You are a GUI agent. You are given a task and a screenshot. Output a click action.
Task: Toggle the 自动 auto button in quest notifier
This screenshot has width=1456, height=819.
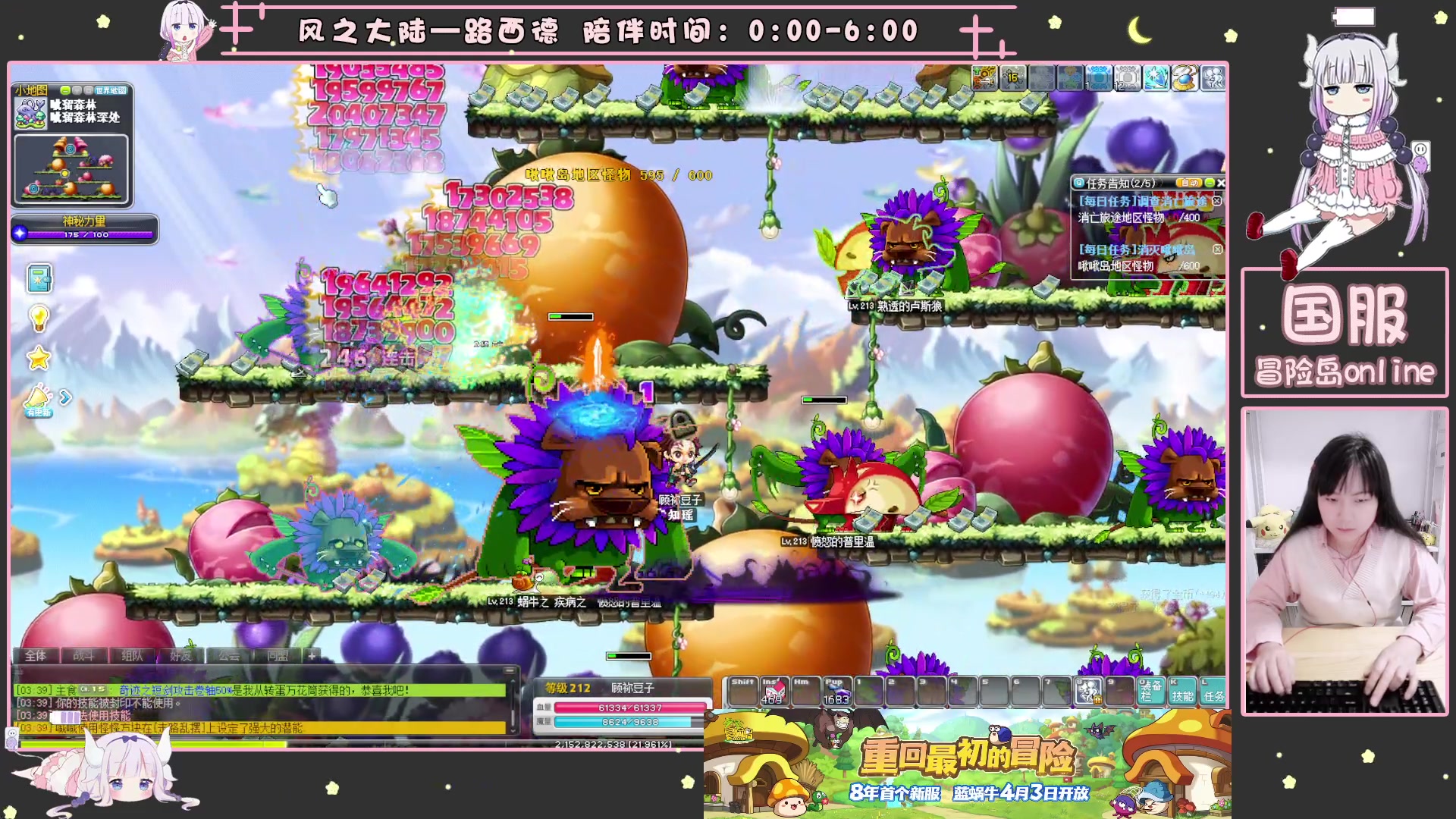click(x=1188, y=183)
